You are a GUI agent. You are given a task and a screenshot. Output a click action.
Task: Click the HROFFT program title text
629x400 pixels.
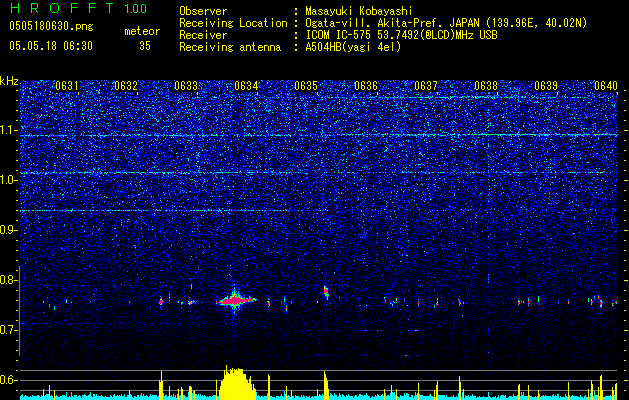click(x=61, y=8)
